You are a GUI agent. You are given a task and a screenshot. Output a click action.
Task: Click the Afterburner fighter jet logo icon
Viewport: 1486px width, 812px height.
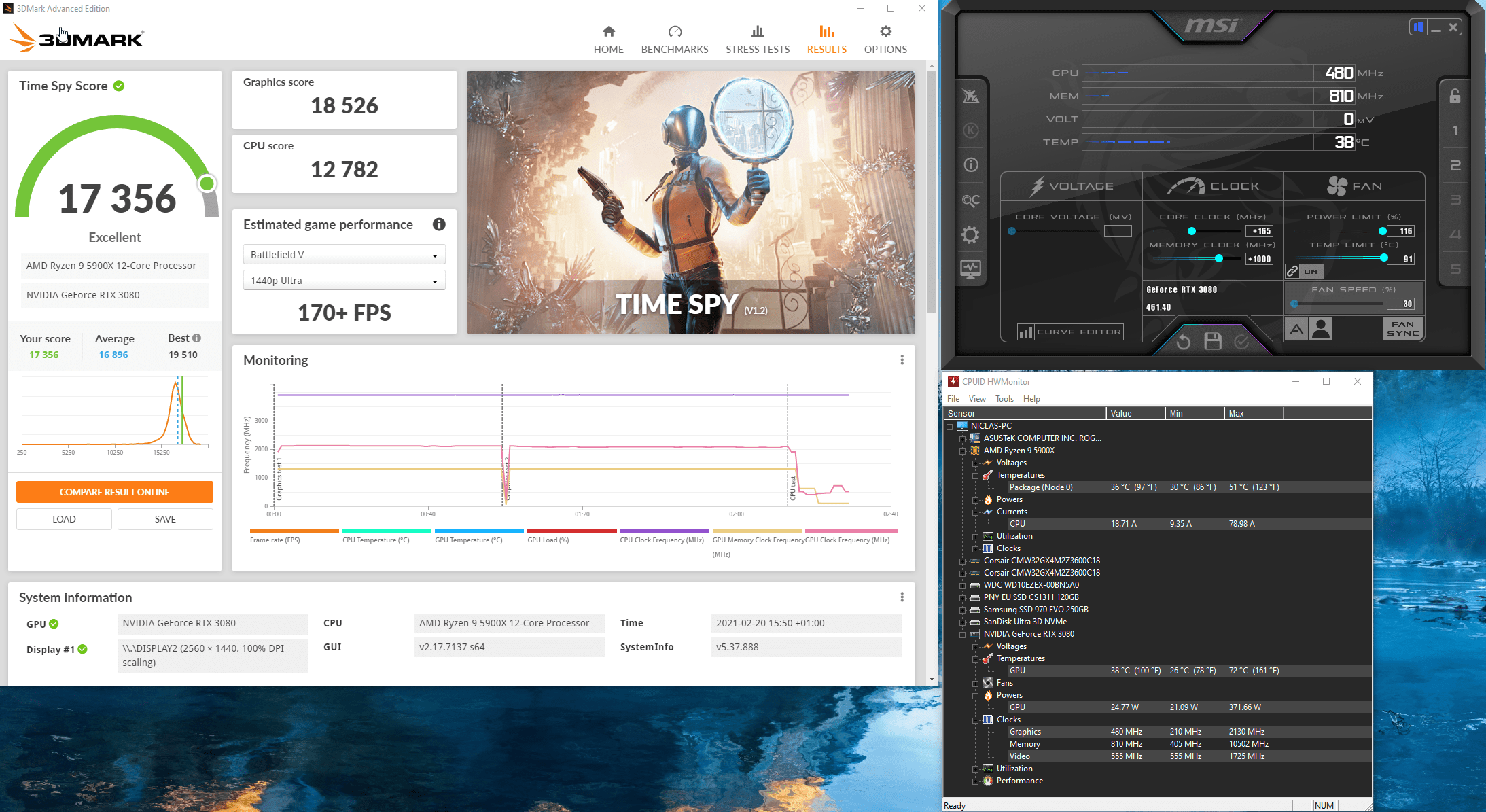[x=971, y=96]
